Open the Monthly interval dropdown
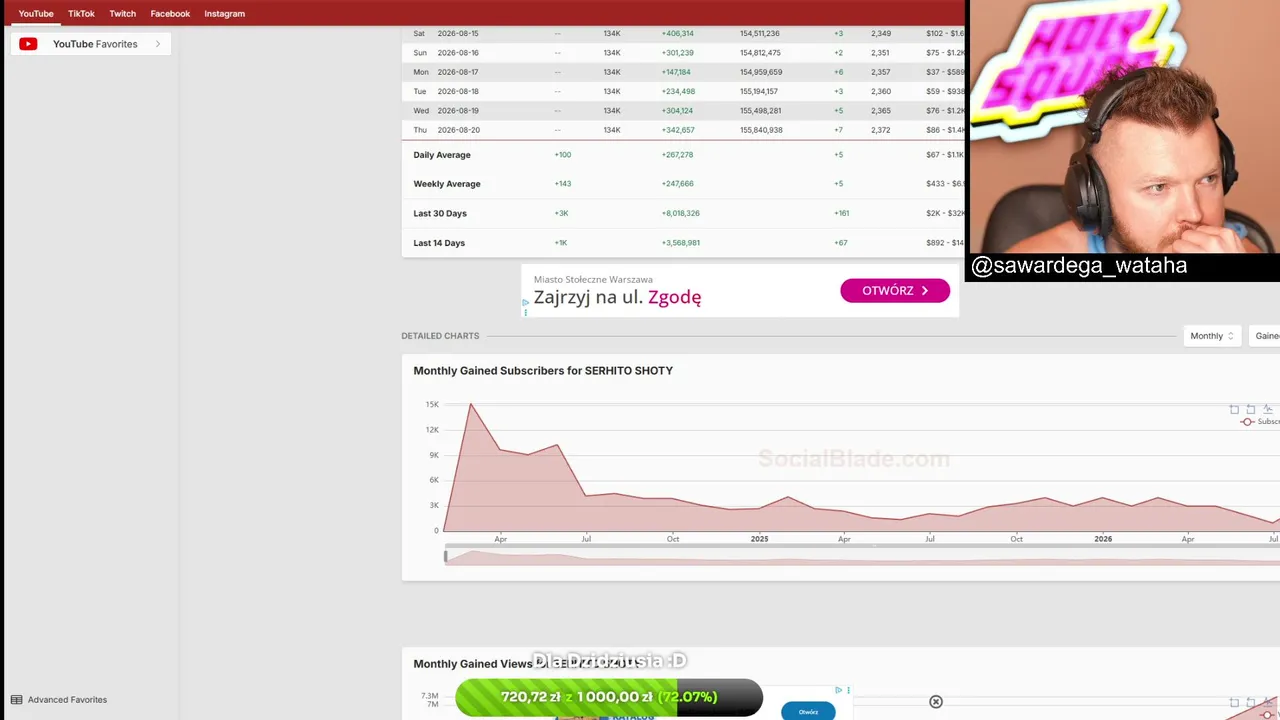 pyautogui.click(x=1212, y=336)
